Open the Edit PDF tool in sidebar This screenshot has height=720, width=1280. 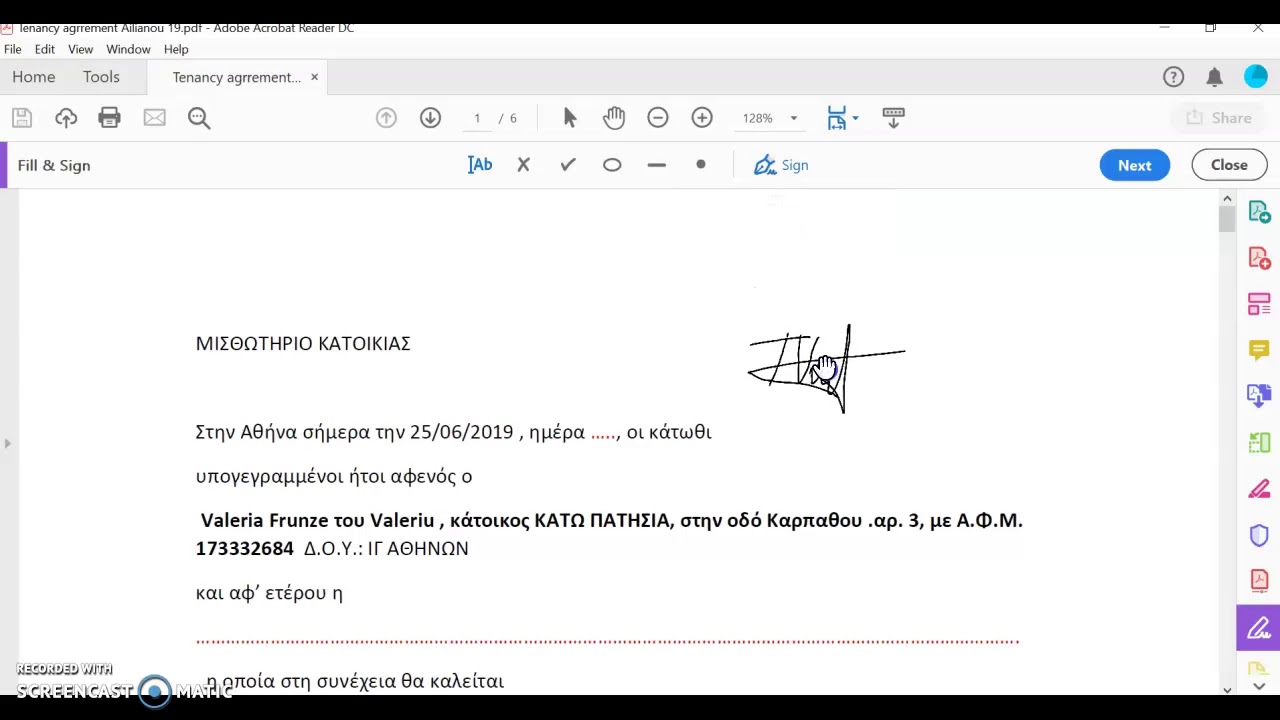point(1259,304)
